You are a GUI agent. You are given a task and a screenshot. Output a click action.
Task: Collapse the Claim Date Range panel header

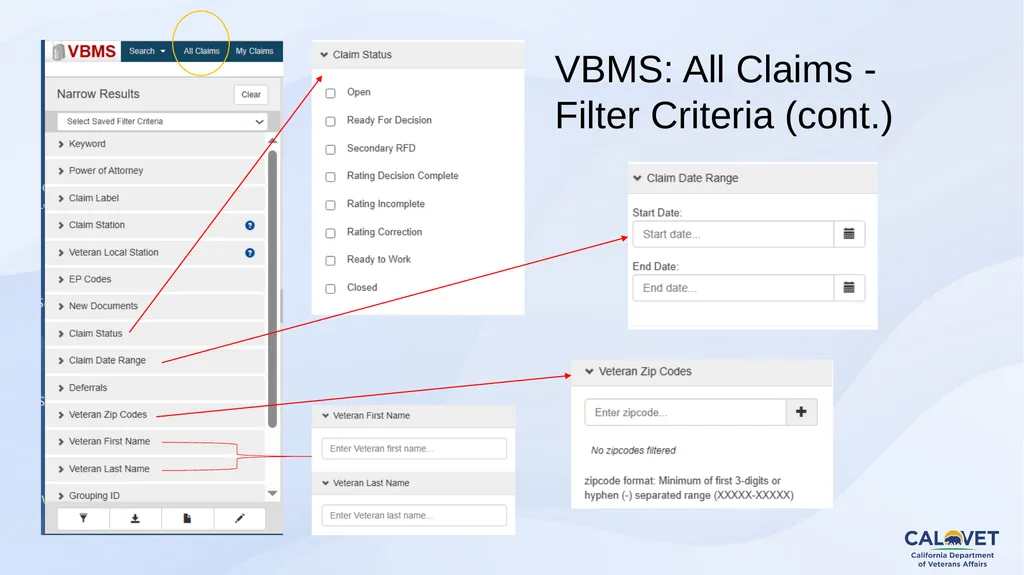point(752,178)
